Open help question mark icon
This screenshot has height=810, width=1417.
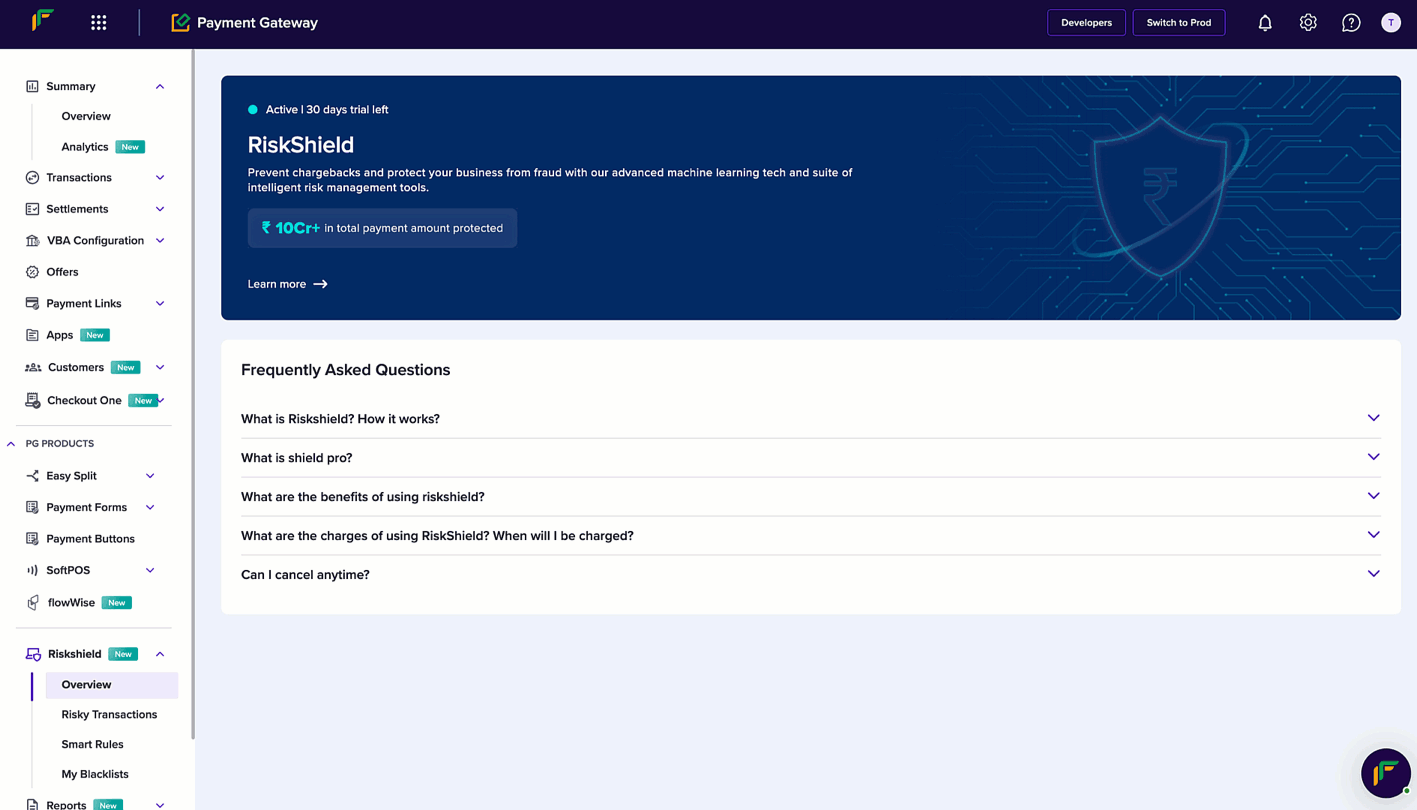click(x=1351, y=22)
